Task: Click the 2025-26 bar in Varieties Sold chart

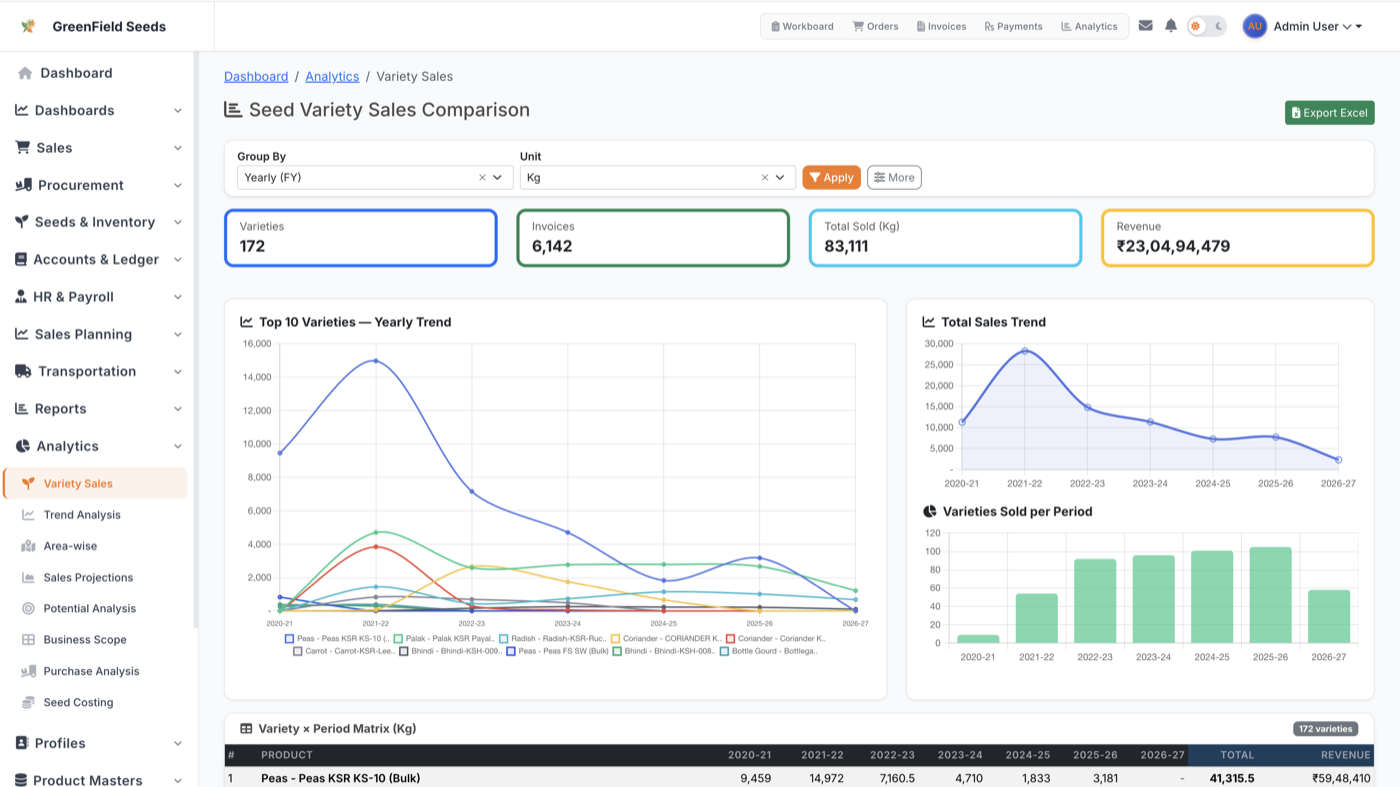Action: point(1270,595)
